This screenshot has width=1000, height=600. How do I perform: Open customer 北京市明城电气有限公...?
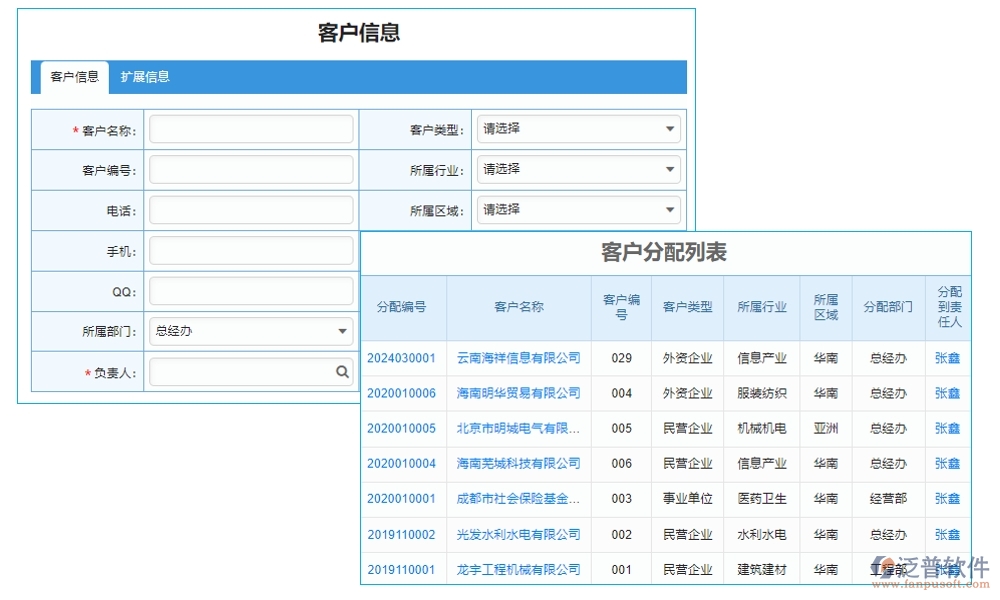click(x=517, y=428)
